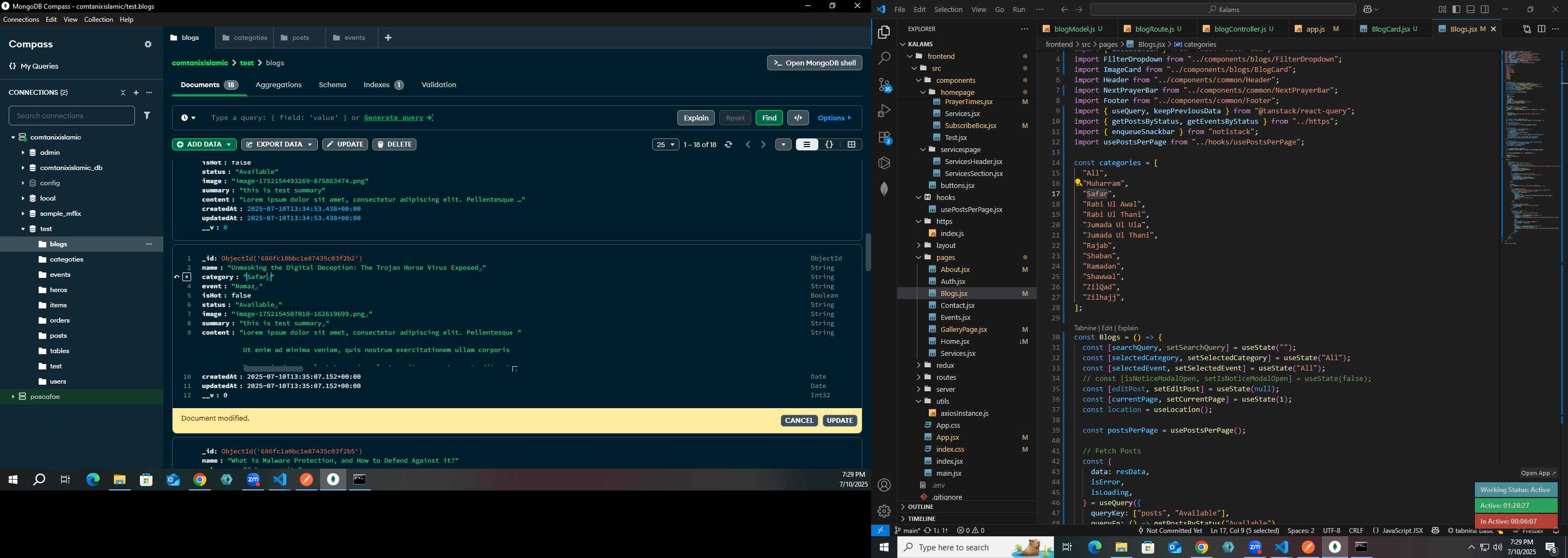1568x558 pixels.
Task: Expand the sample_mflix database node
Action: tap(22, 214)
